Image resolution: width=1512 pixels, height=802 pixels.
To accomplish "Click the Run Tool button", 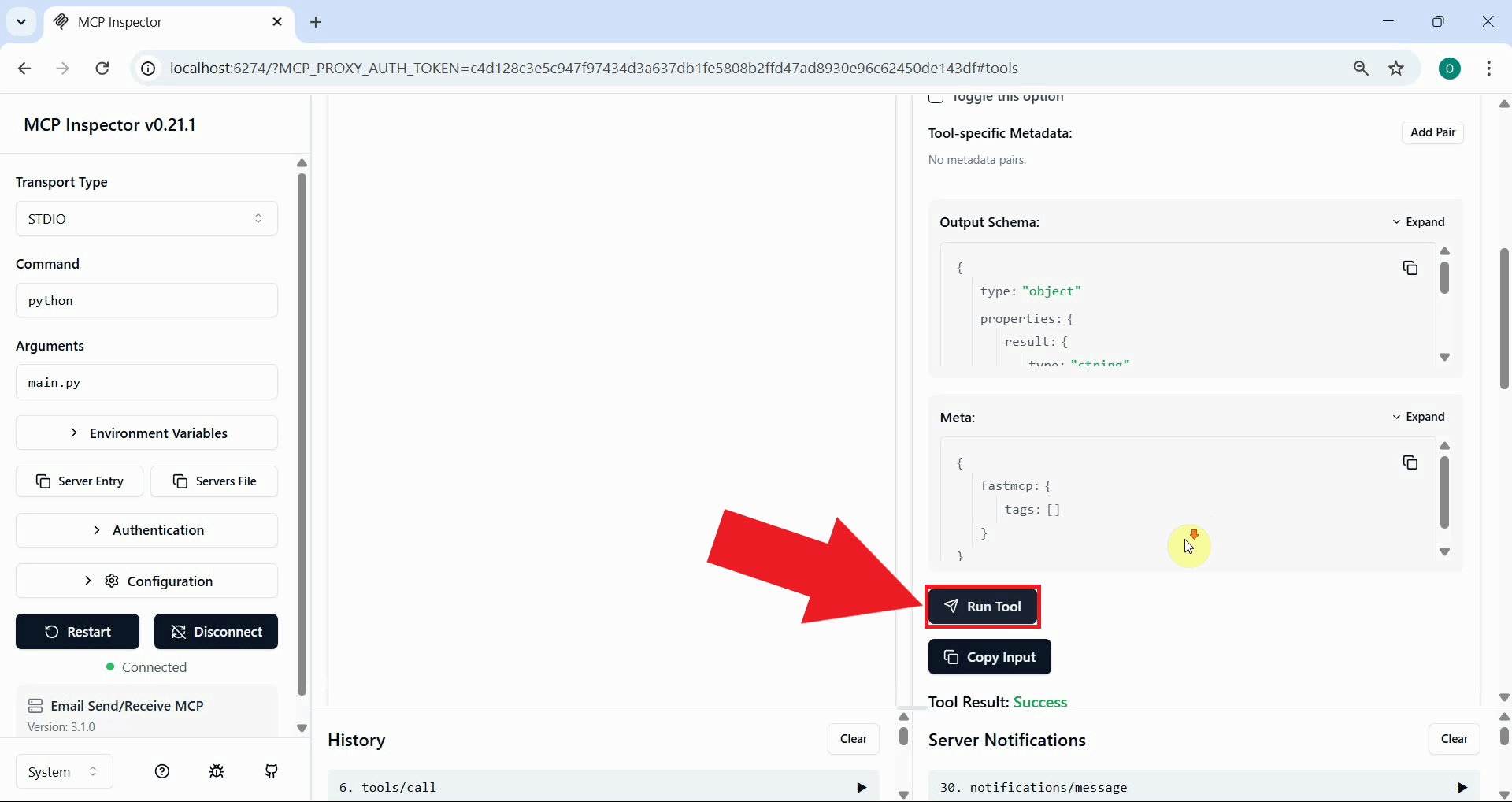I will pos(983,607).
